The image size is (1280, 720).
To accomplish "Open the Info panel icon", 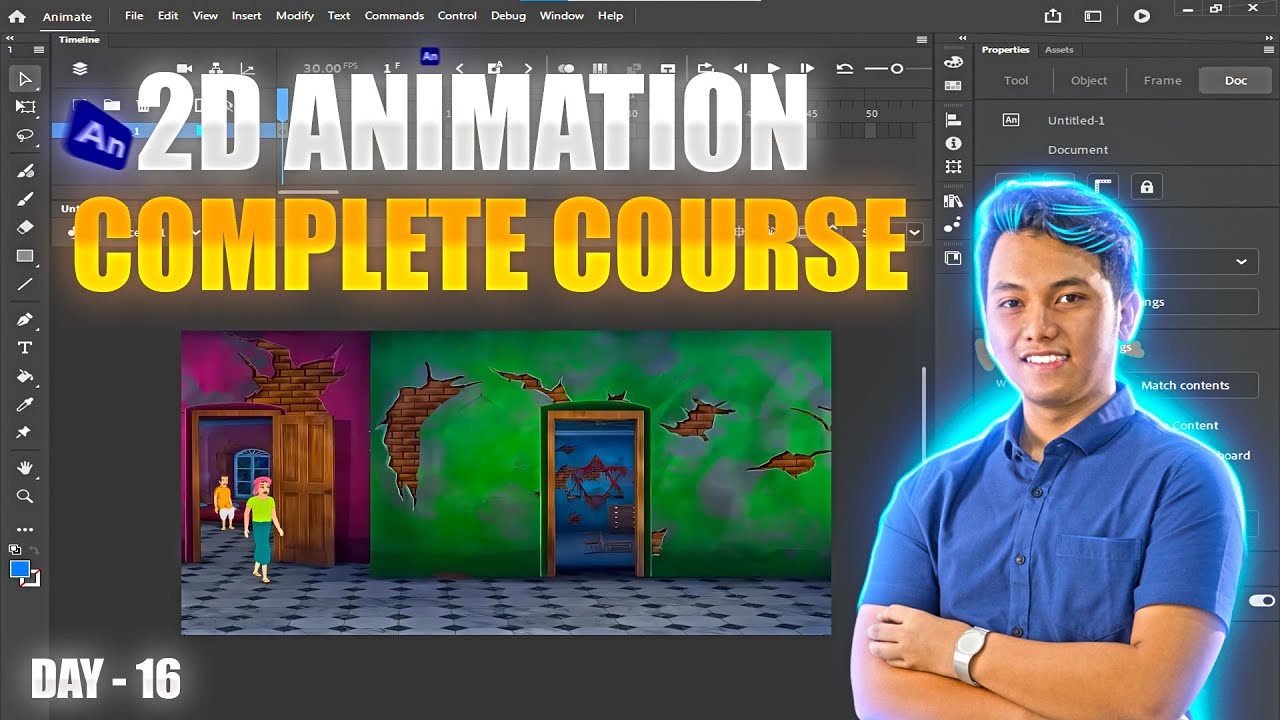I will point(953,143).
